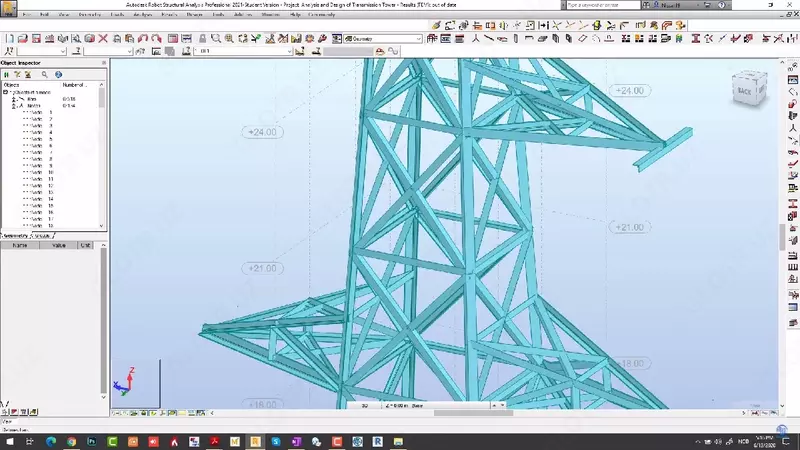Click the red X delete icon

102,39
